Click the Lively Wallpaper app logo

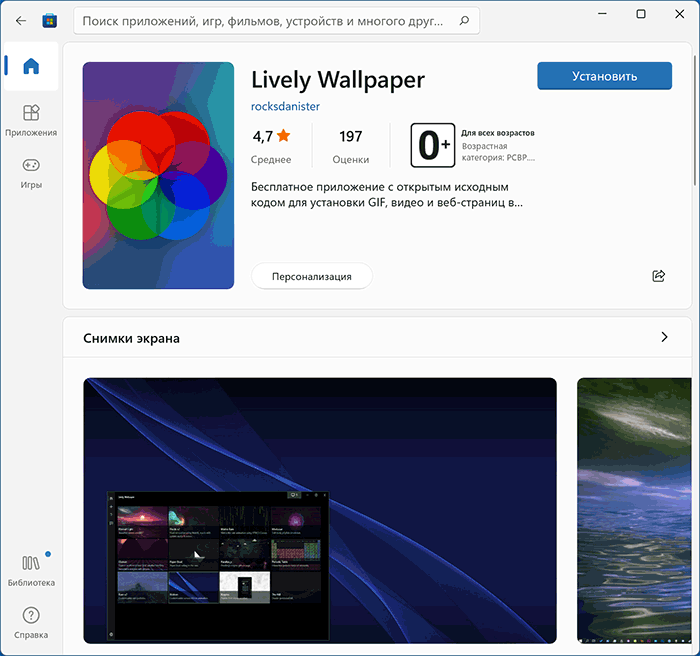click(158, 175)
